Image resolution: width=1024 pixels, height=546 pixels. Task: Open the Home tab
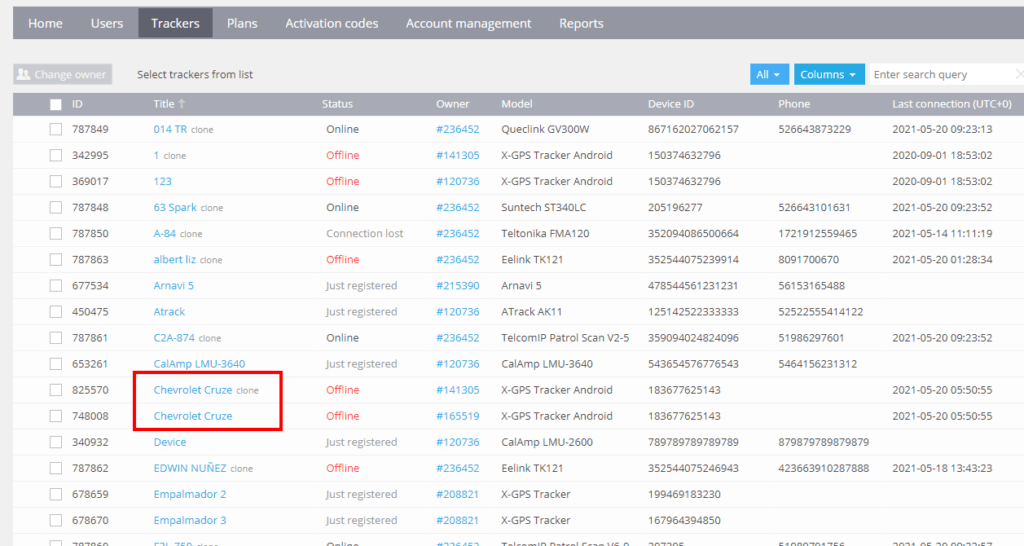[x=45, y=24]
